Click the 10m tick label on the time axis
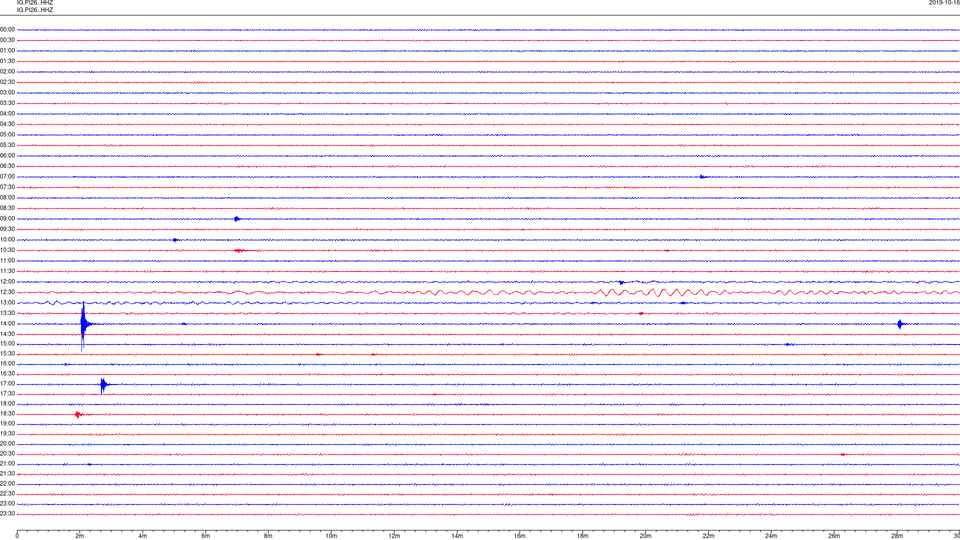The width and height of the screenshot is (960, 540). [331, 536]
